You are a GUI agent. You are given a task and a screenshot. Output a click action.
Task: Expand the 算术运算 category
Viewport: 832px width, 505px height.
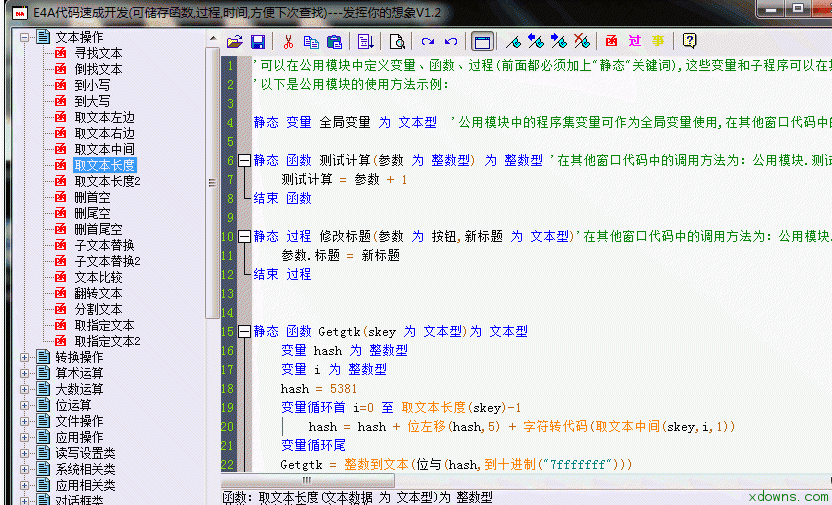point(24,373)
